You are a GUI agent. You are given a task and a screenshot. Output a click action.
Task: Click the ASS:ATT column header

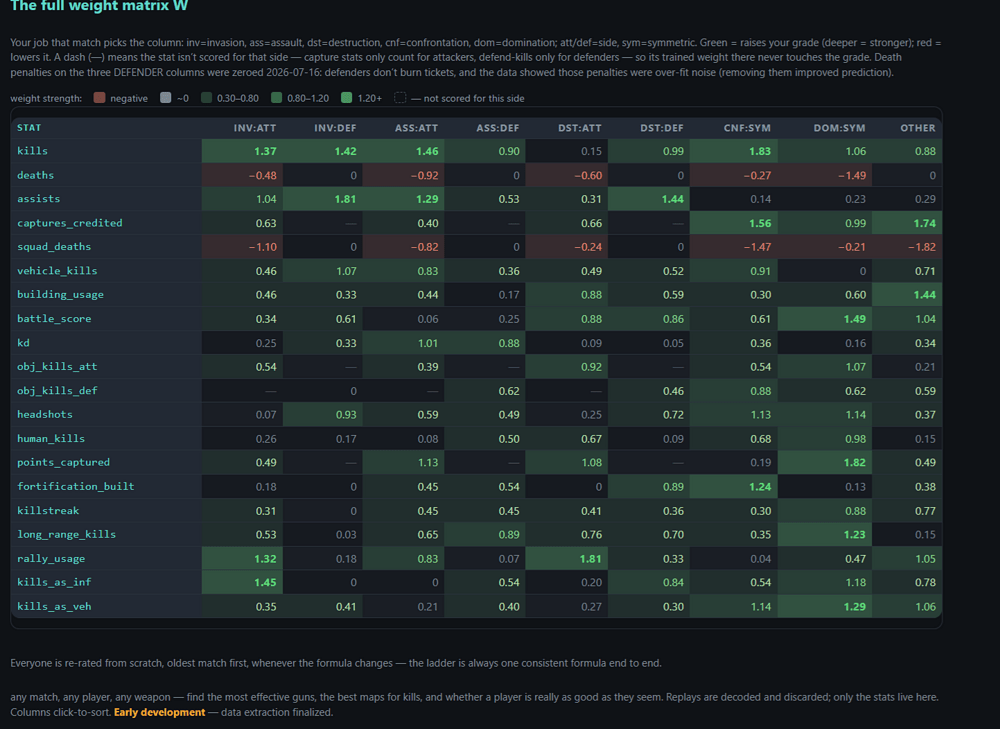point(416,128)
